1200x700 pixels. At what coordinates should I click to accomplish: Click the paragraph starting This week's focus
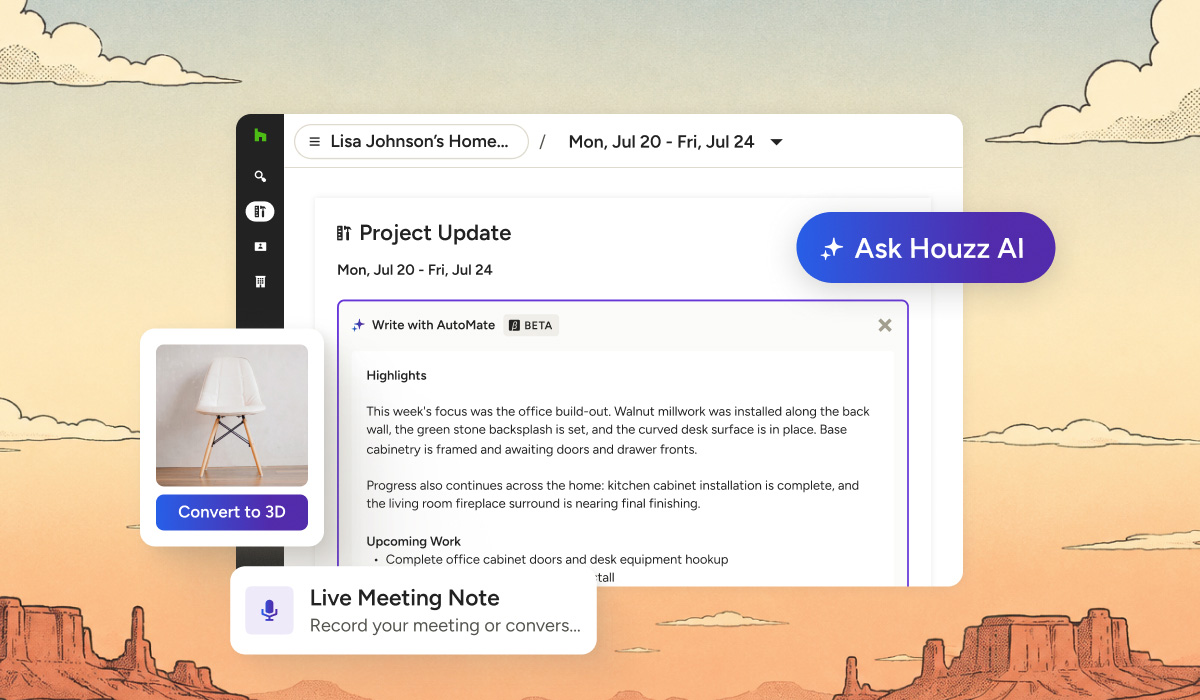618,430
